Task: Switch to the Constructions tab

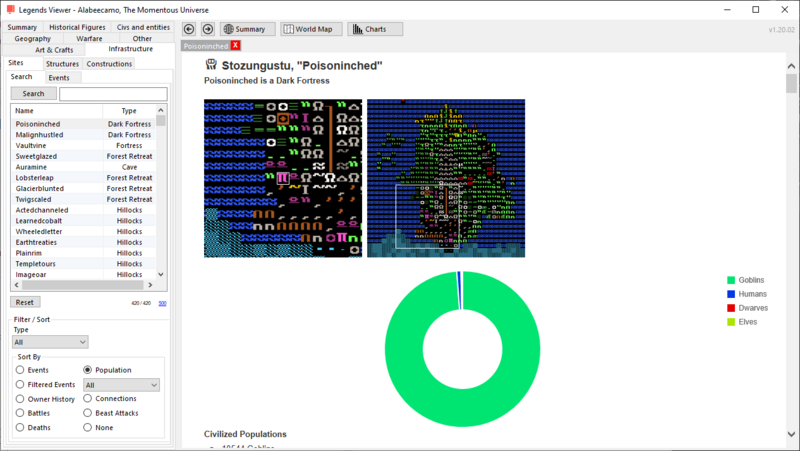Action: pos(109,64)
